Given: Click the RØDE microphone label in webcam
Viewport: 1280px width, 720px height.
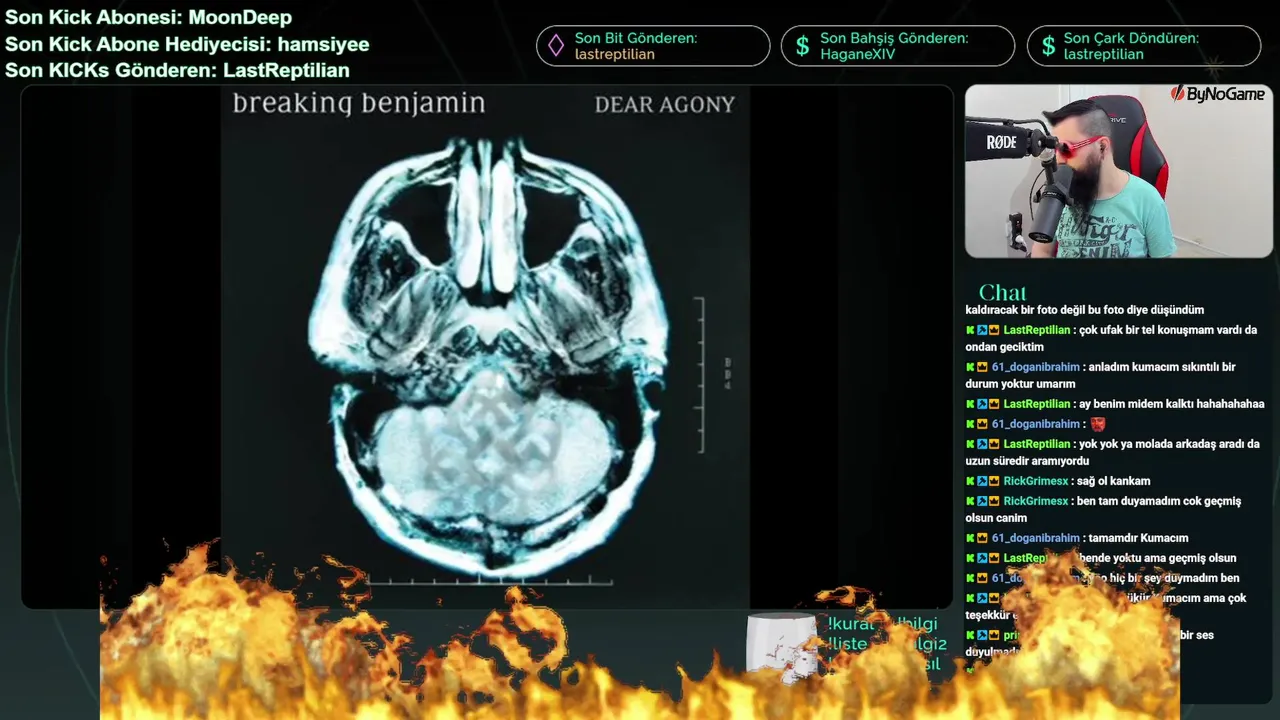Looking at the screenshot, I should coord(1001,143).
